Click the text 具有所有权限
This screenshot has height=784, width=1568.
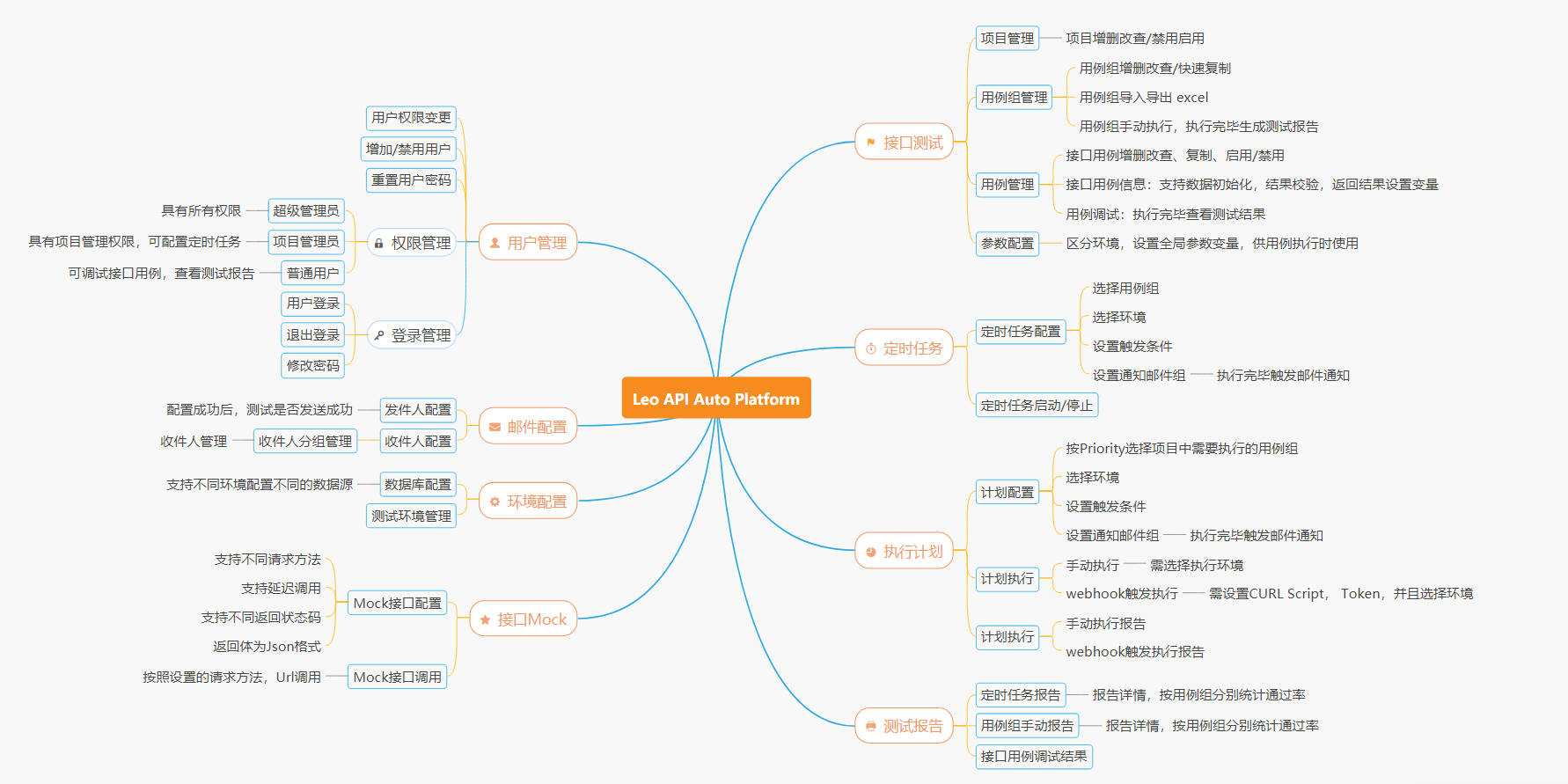coord(201,210)
